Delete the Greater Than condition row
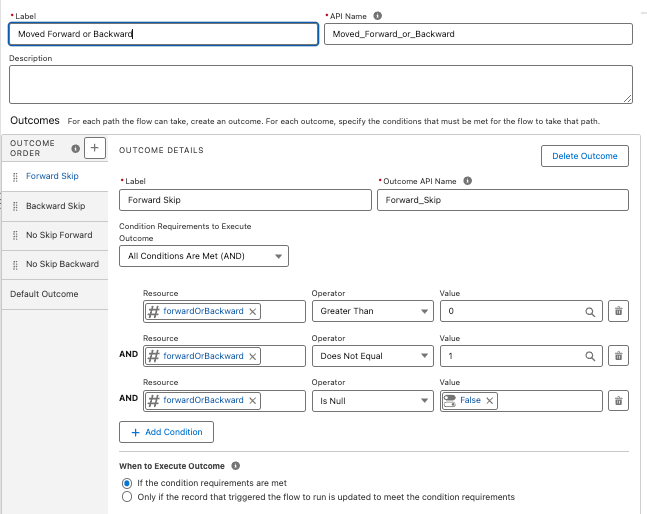 (x=619, y=311)
